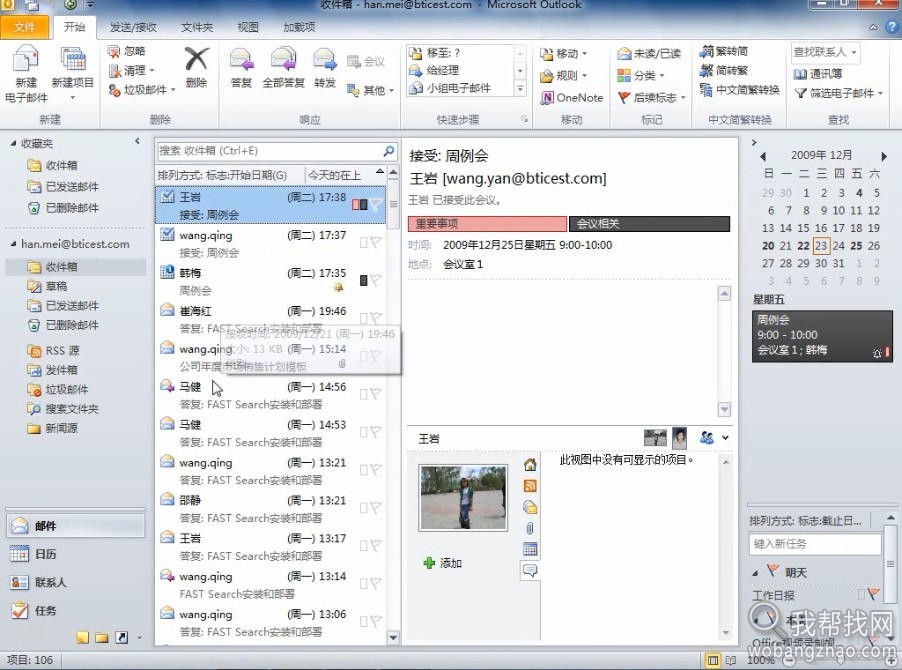Open Folder List icon in navigation bottom bar

pos(102,637)
